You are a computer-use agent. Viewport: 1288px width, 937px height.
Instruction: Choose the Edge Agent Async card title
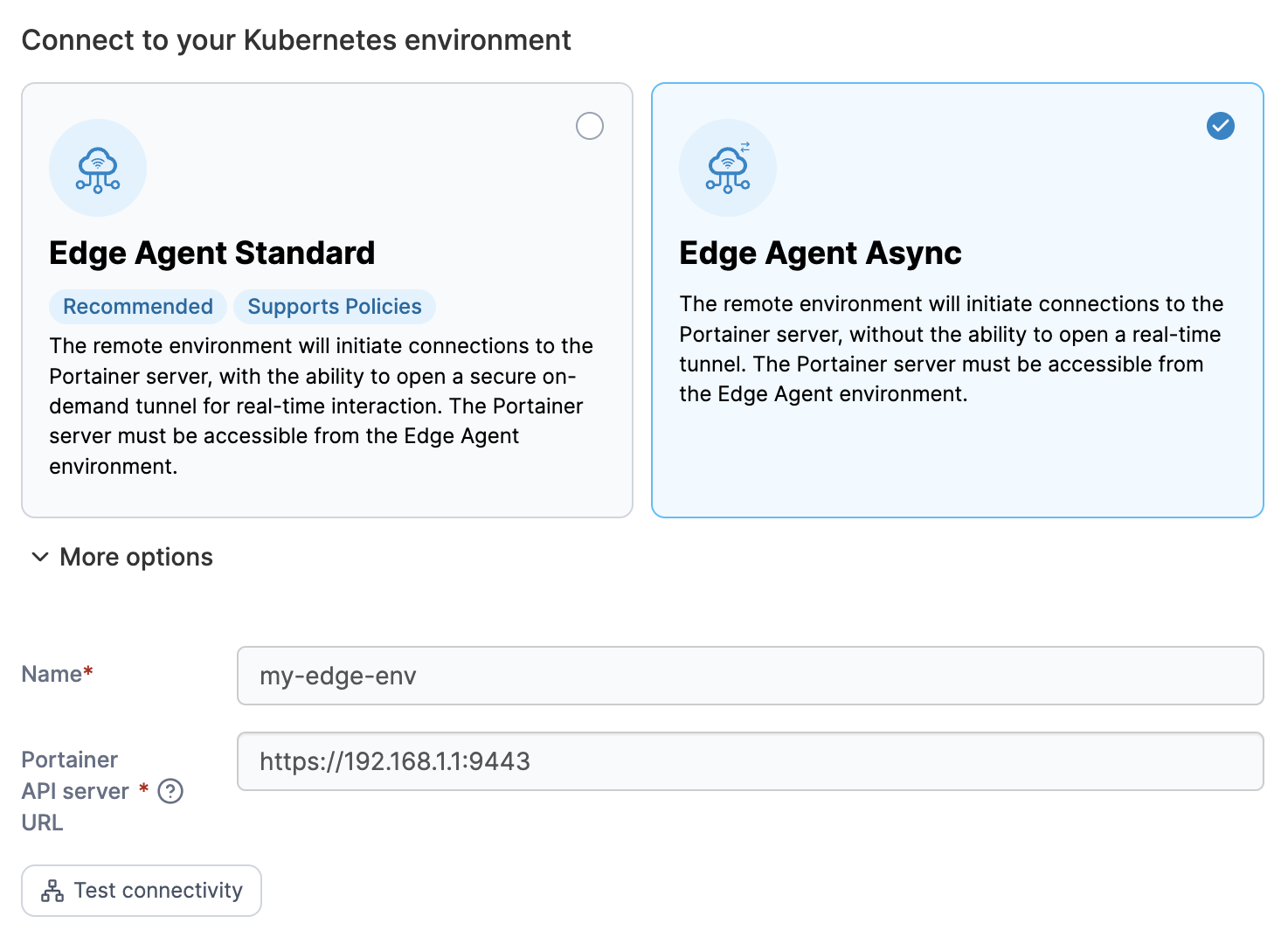821,253
